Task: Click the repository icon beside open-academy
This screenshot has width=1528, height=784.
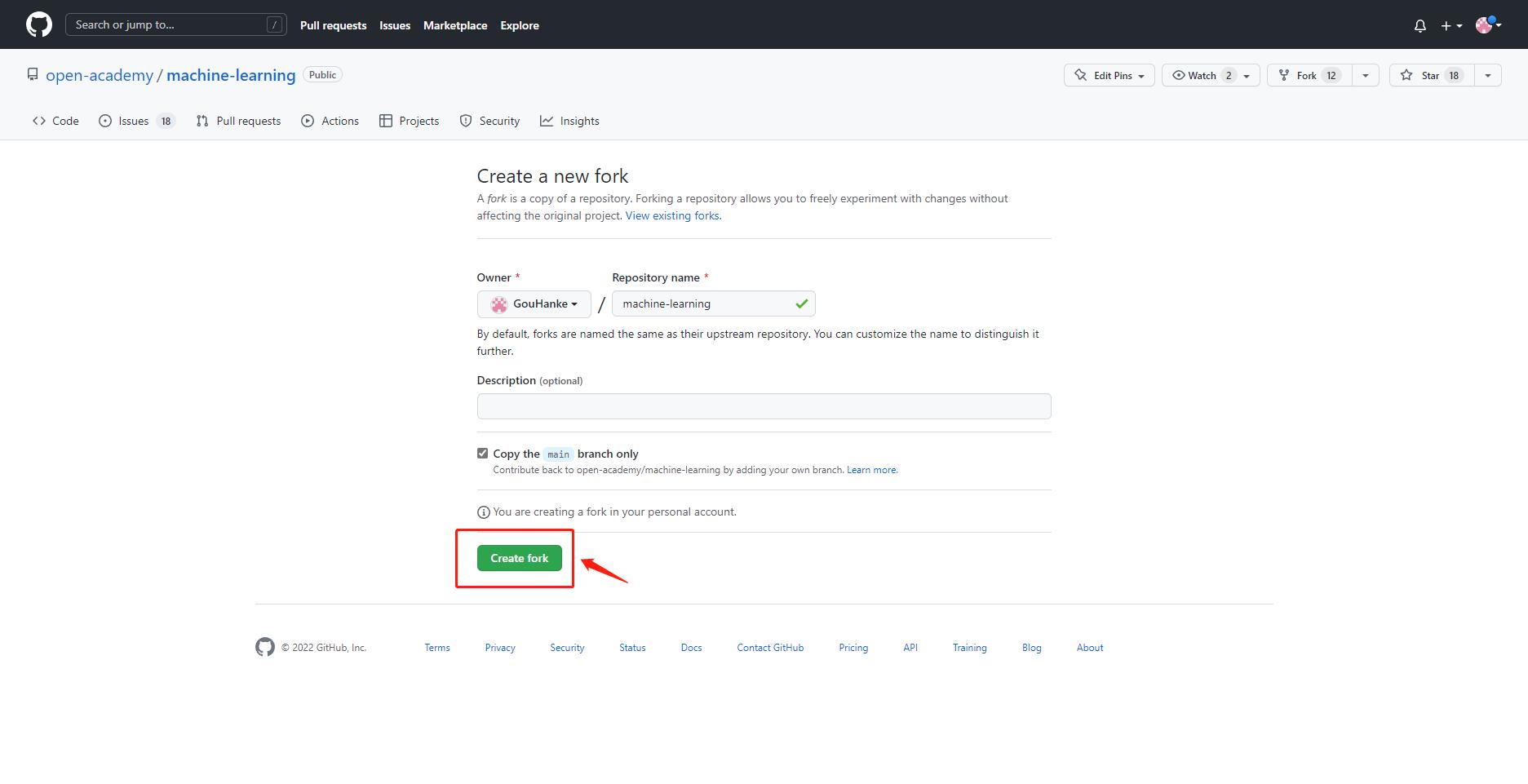Action: tap(33, 74)
